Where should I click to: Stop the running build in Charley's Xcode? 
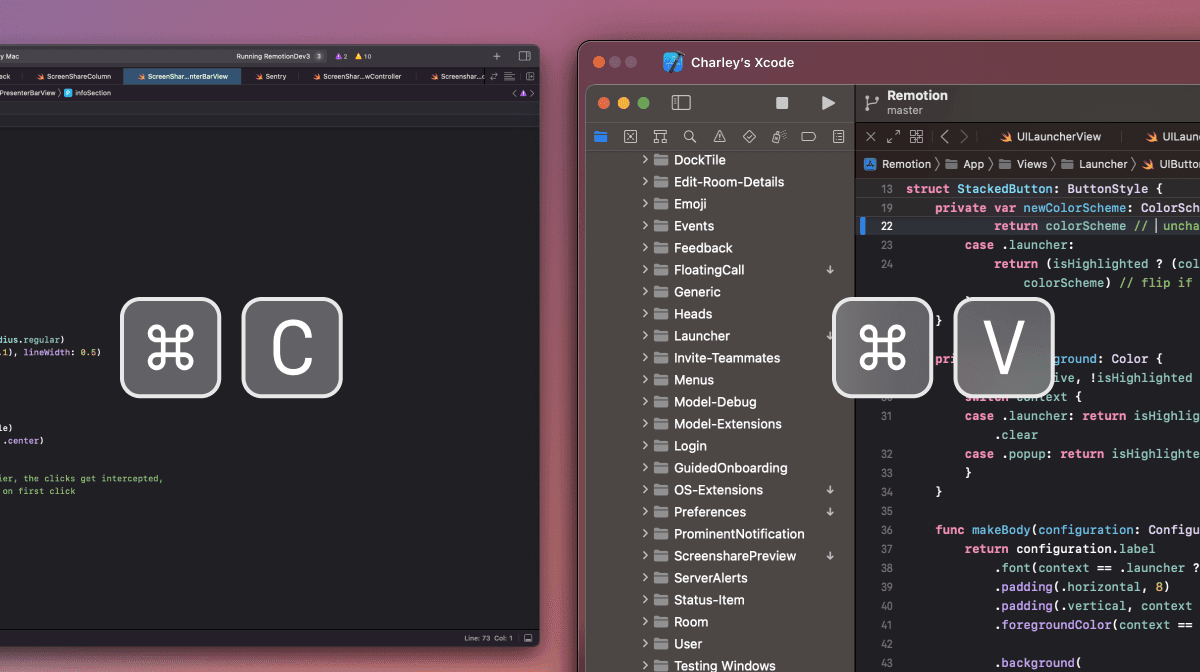click(x=782, y=103)
